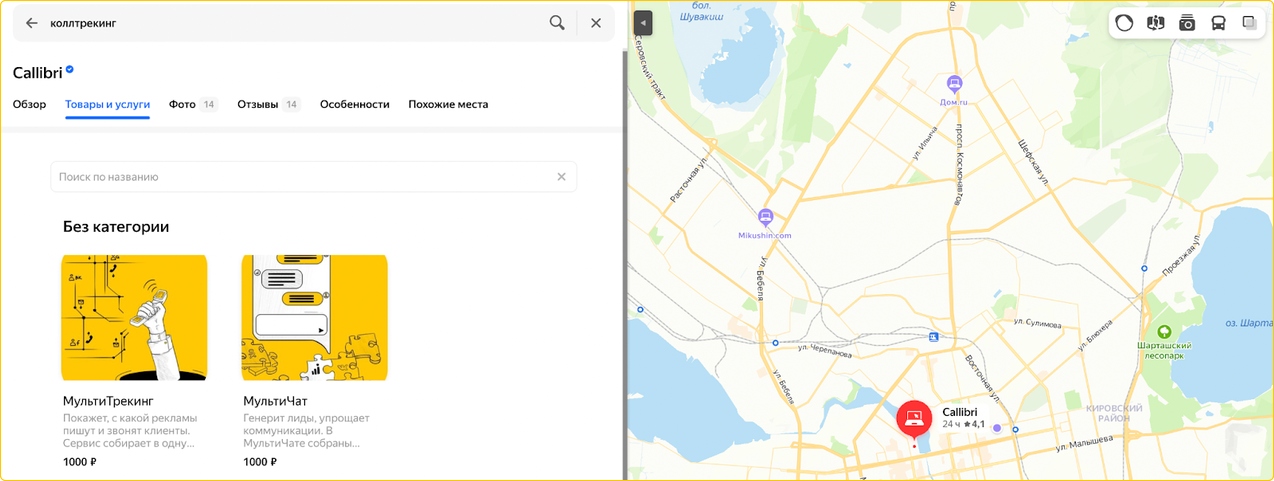Open photos camera icon on map toolbar
Viewport: 1274px width, 481px height.
1187,23
